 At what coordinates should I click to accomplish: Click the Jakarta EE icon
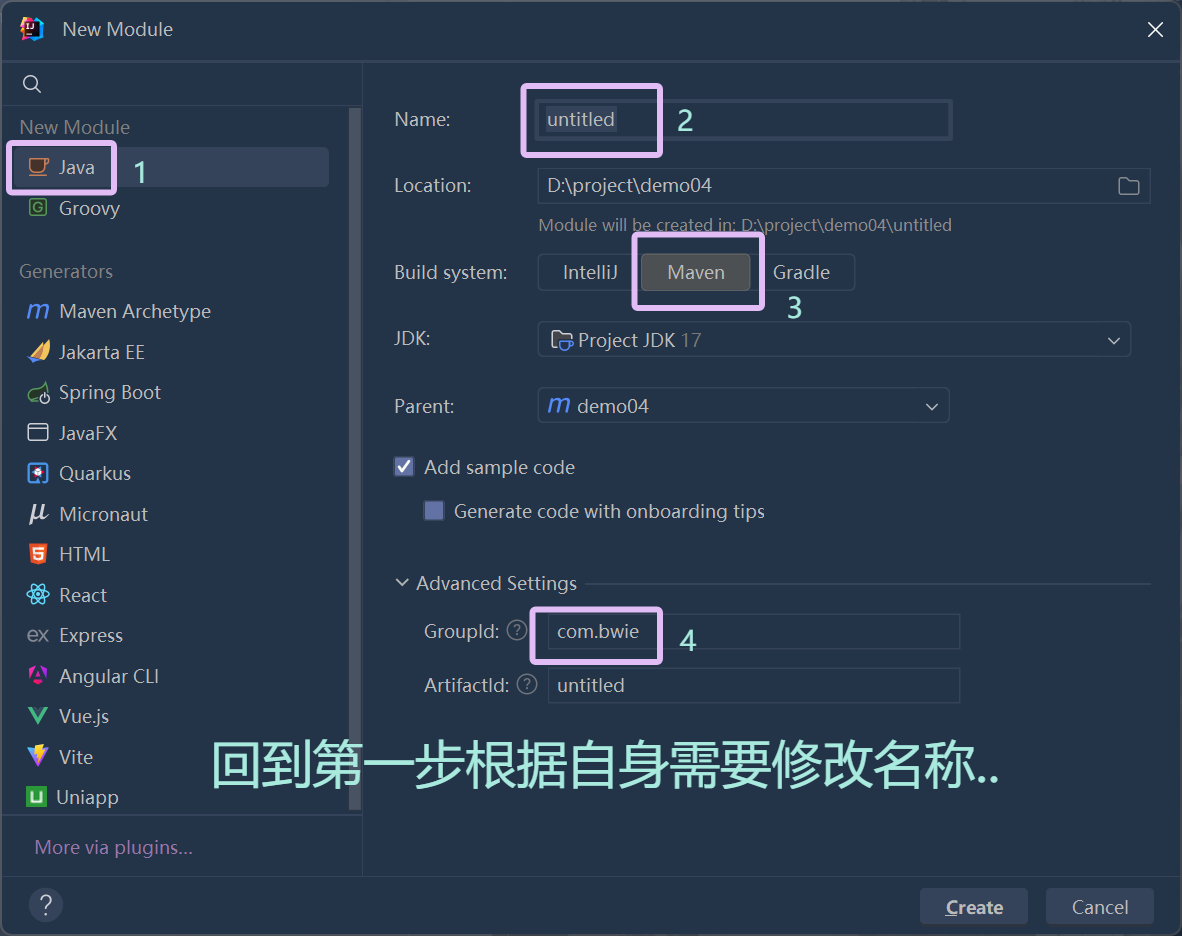point(38,352)
